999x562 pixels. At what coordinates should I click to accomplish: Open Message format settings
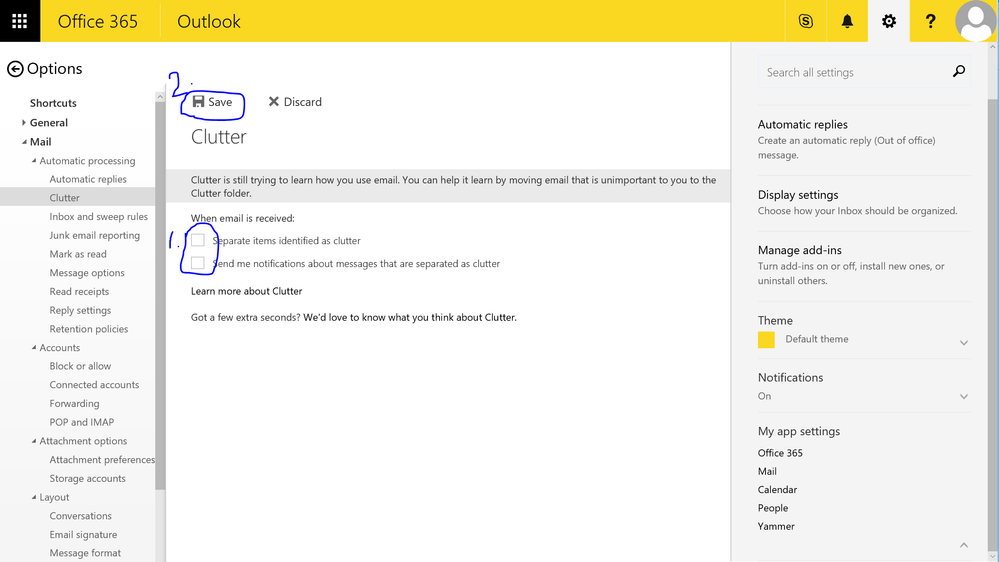pyautogui.click(x=85, y=553)
